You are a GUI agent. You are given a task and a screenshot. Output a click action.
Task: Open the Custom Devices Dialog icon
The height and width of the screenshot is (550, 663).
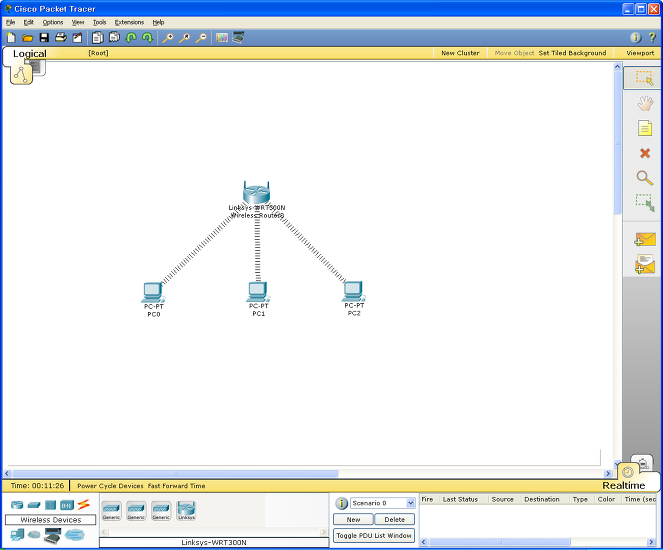point(238,38)
